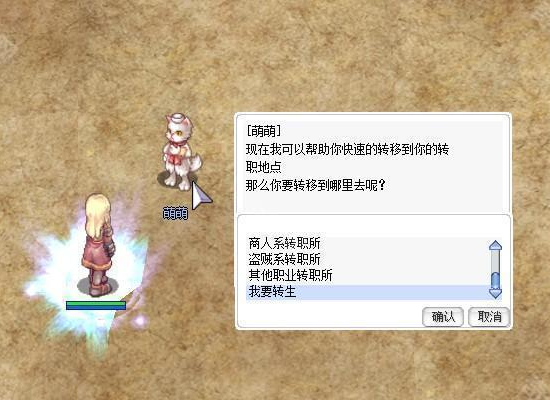The height and width of the screenshot is (400, 550).
Task: Click the scrollbar track above the thumb
Action: [495, 260]
